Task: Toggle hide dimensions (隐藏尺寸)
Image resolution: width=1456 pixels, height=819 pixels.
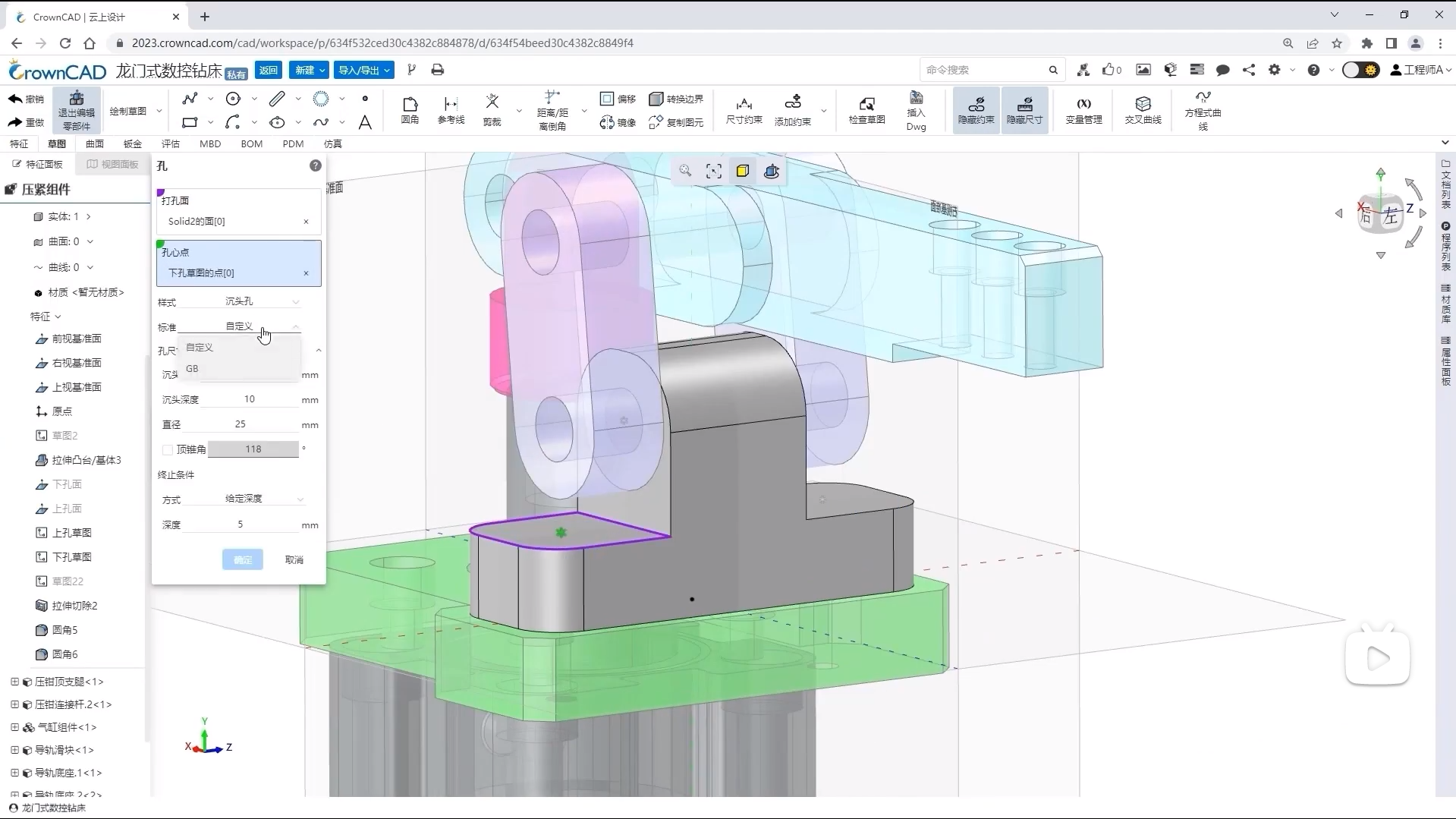Action: pyautogui.click(x=1024, y=110)
